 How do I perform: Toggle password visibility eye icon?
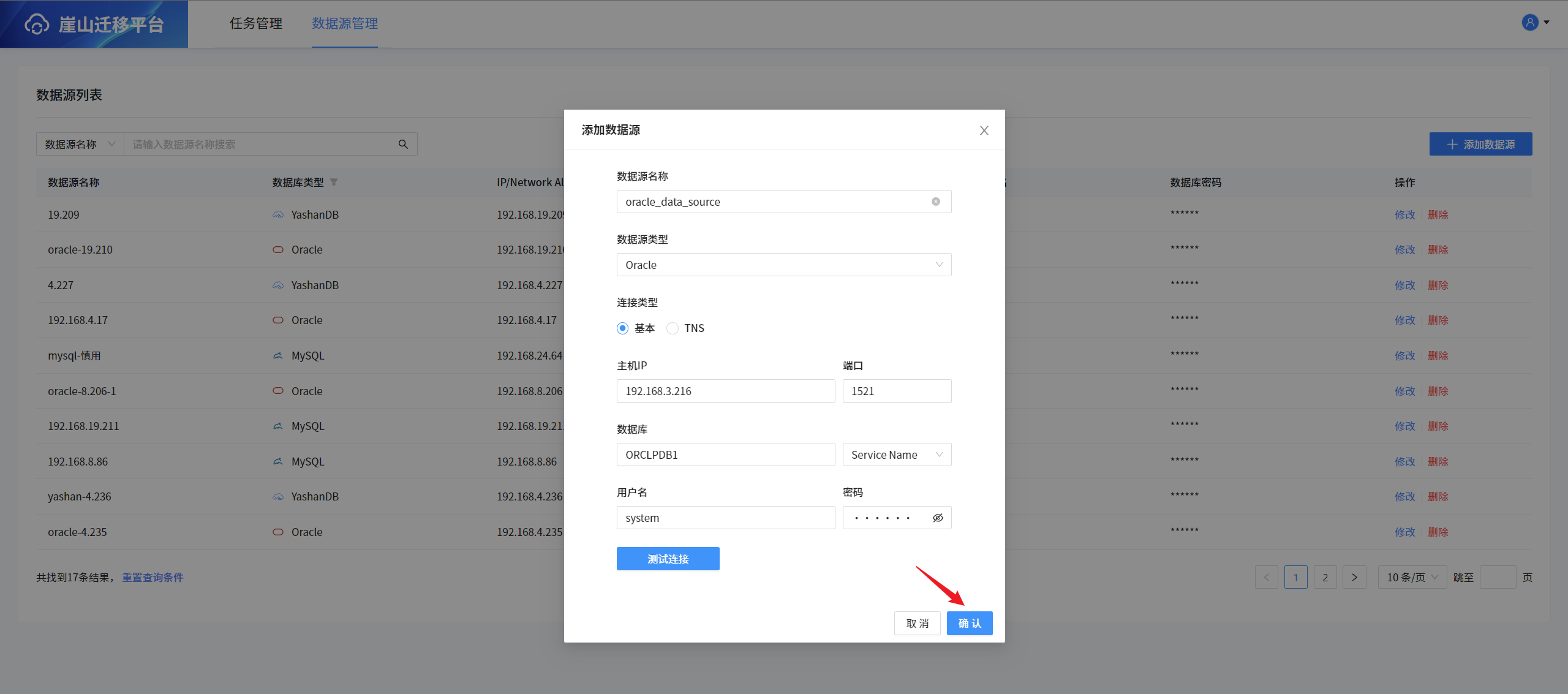(x=937, y=518)
